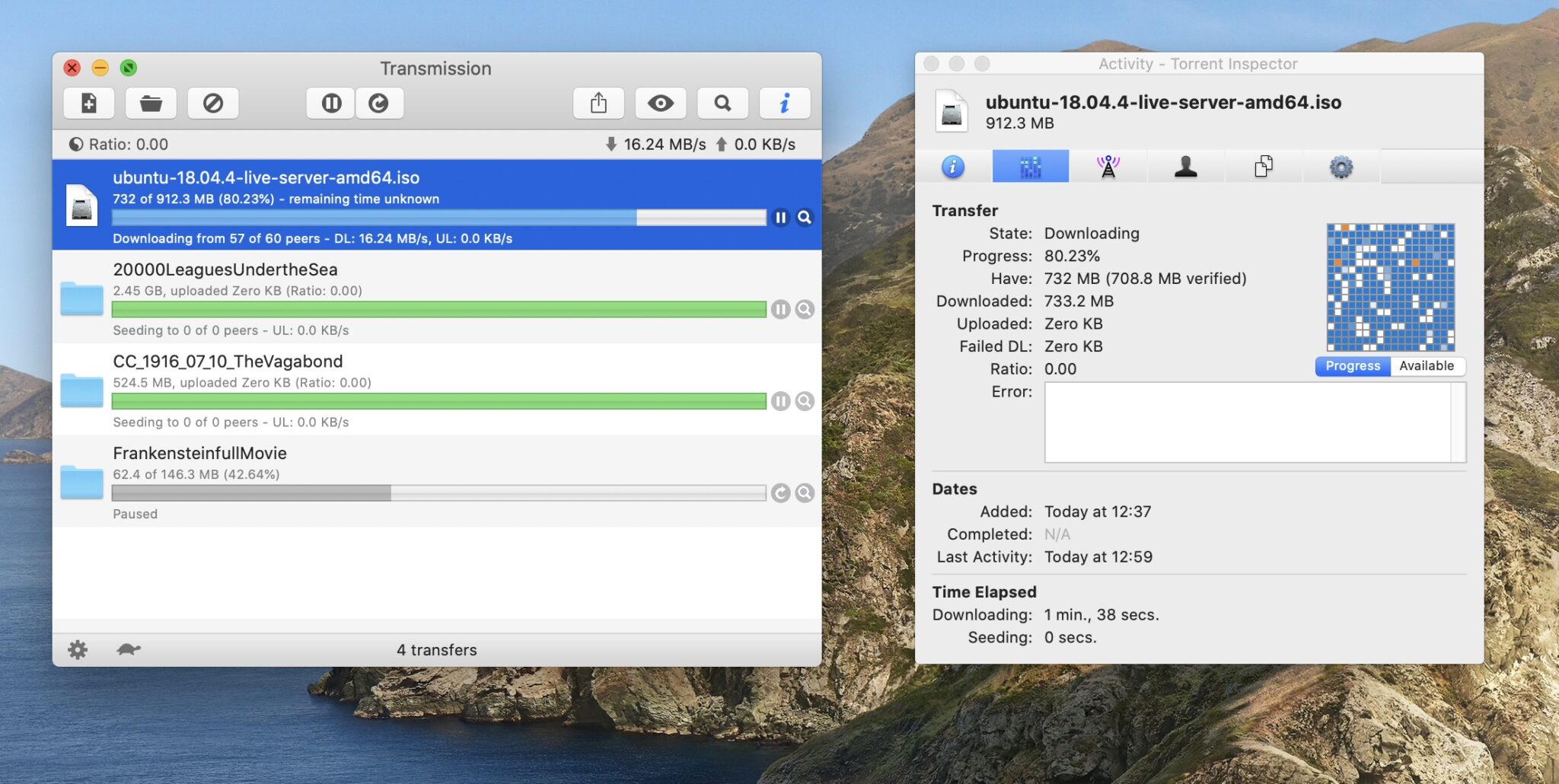Screen dimensions: 1559x784
Task: Remove selected transfer with the prohibition icon
Action: 213,103
